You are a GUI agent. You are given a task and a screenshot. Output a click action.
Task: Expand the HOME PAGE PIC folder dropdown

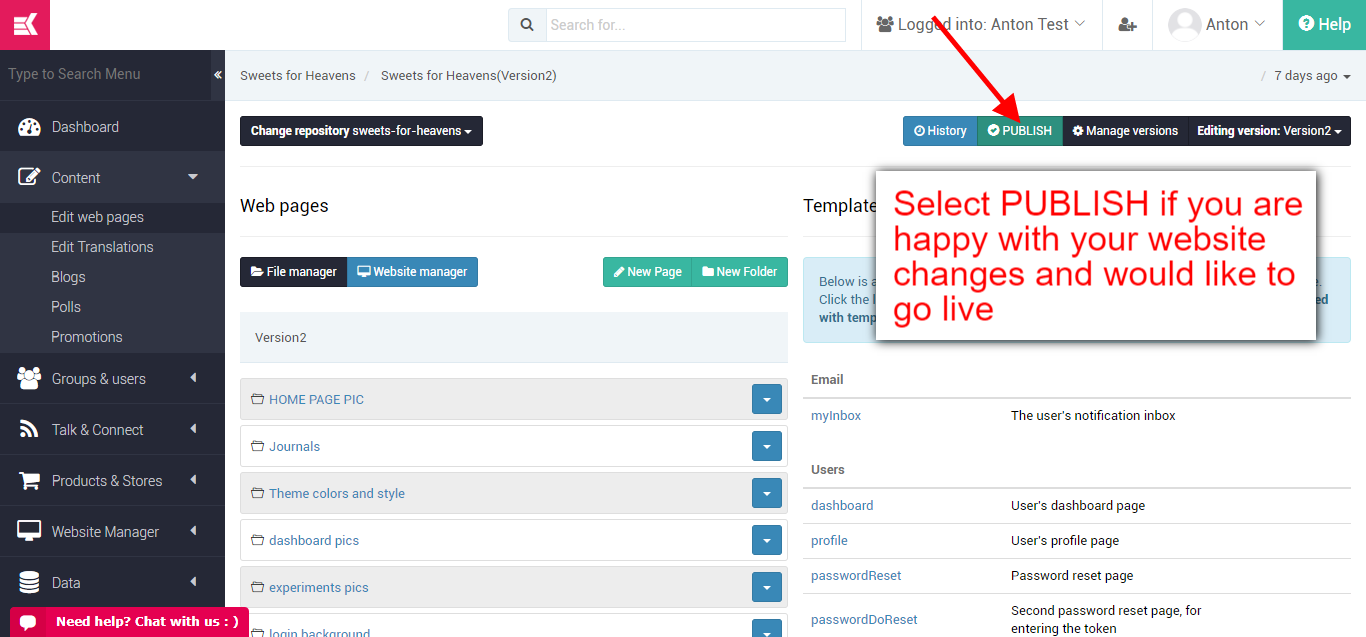point(766,400)
